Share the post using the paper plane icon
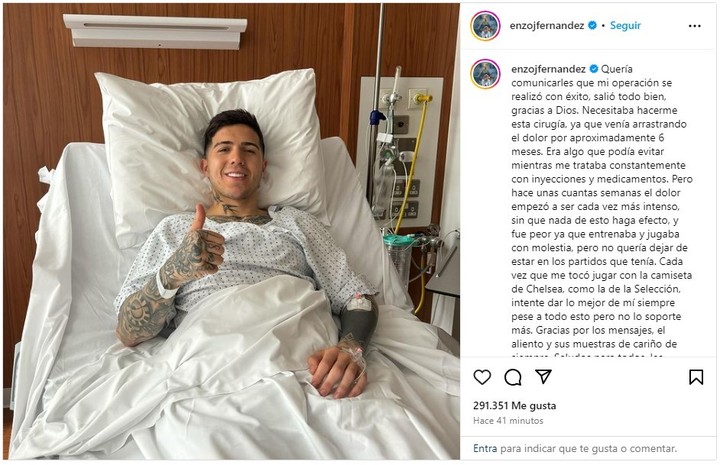Image resolution: width=720 pixels, height=465 pixels. pos(543,377)
